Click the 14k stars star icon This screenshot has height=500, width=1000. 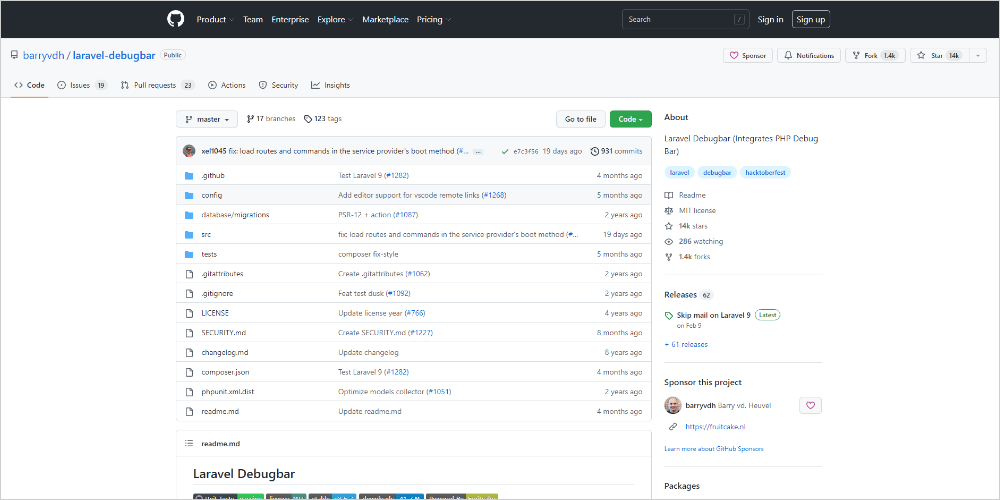coord(668,226)
